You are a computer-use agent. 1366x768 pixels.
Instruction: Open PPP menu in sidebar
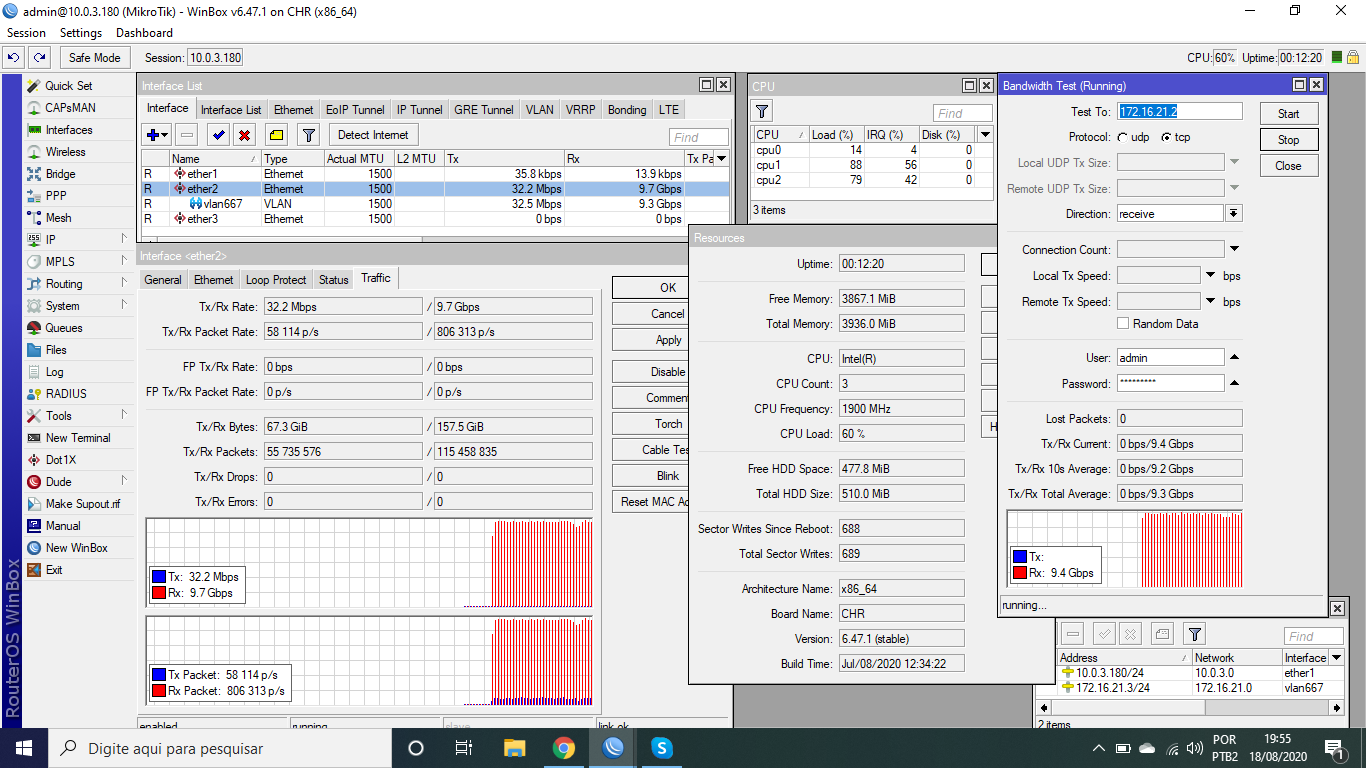pos(56,196)
